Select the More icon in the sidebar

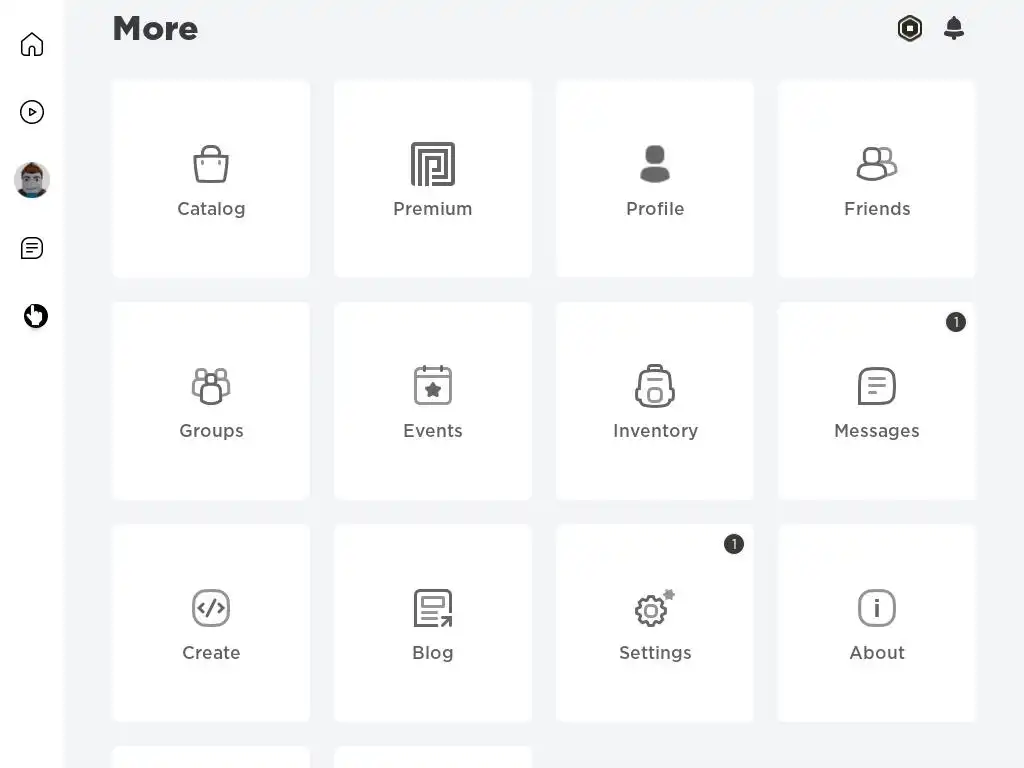click(x=35, y=316)
